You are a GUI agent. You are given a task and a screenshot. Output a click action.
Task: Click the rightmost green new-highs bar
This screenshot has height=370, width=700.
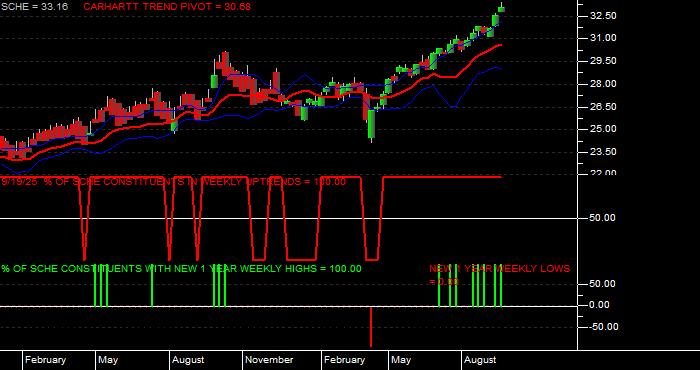point(501,286)
